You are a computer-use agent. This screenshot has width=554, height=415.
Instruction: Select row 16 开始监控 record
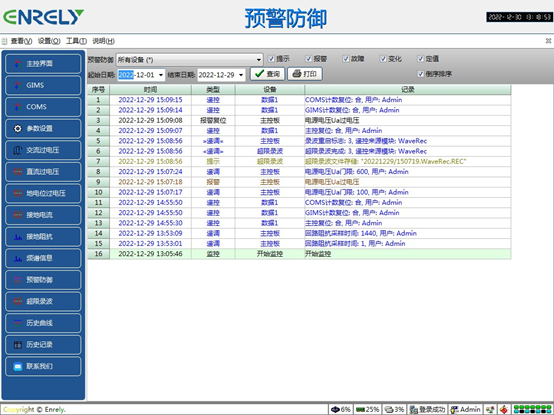(x=299, y=254)
